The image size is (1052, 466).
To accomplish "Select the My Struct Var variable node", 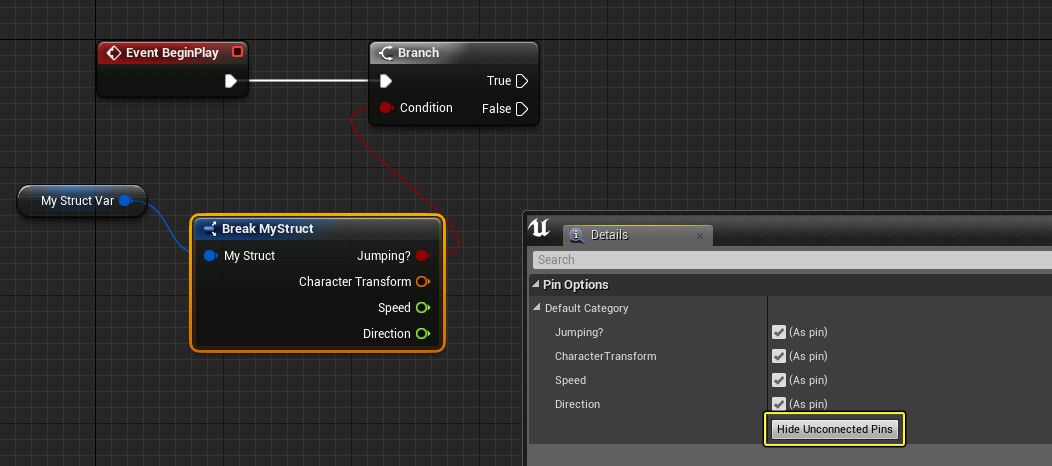I will coord(78,201).
